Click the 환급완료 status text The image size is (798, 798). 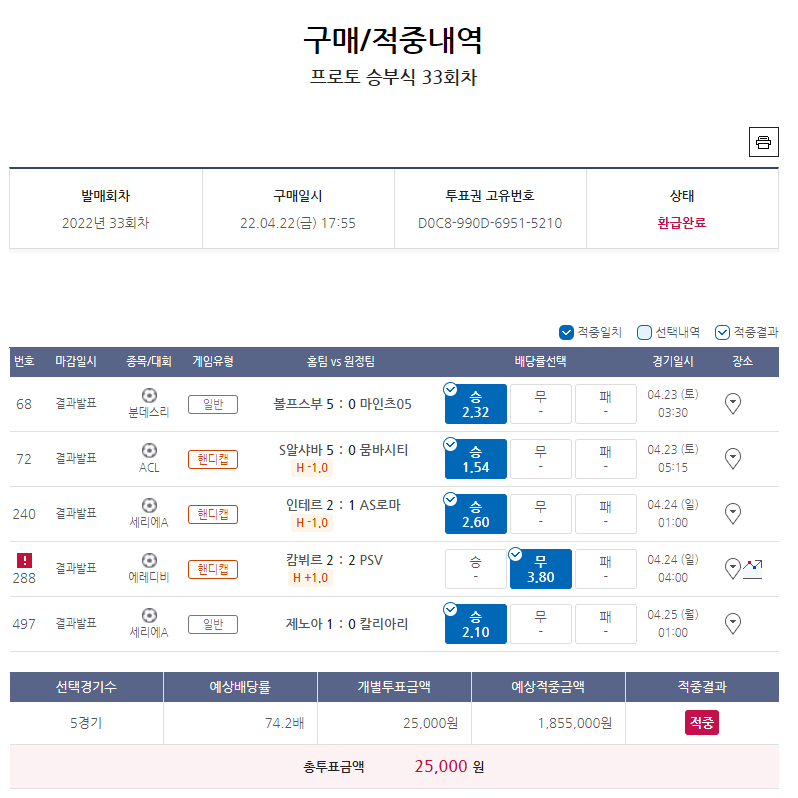[x=681, y=223]
